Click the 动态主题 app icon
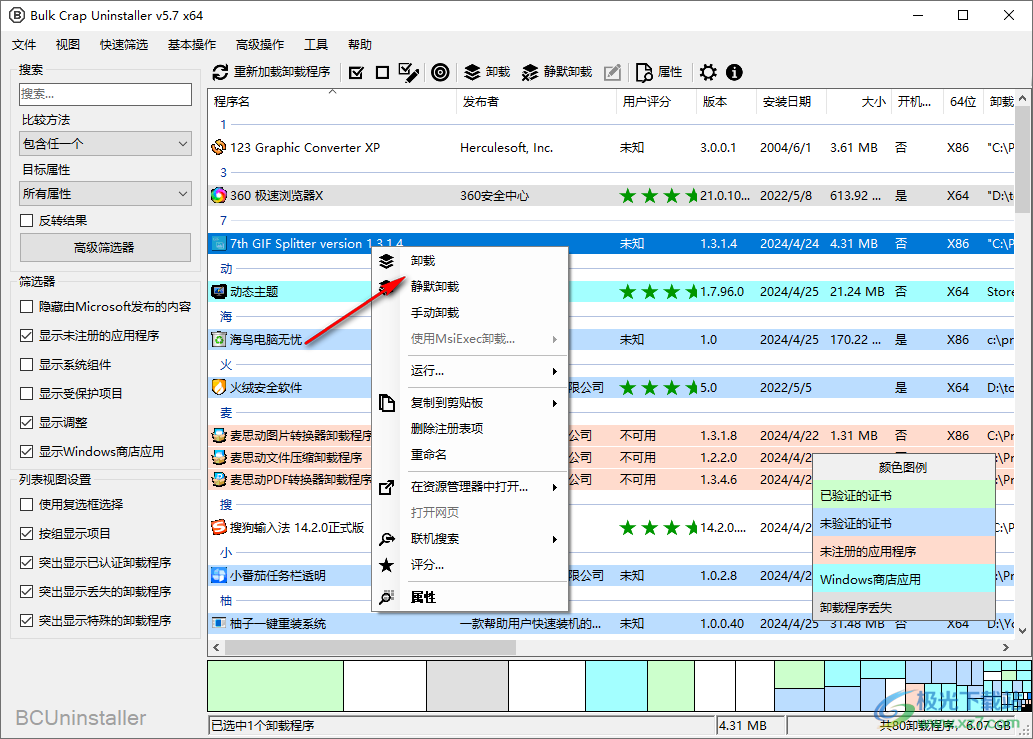This screenshot has height=739, width=1033. (219, 291)
